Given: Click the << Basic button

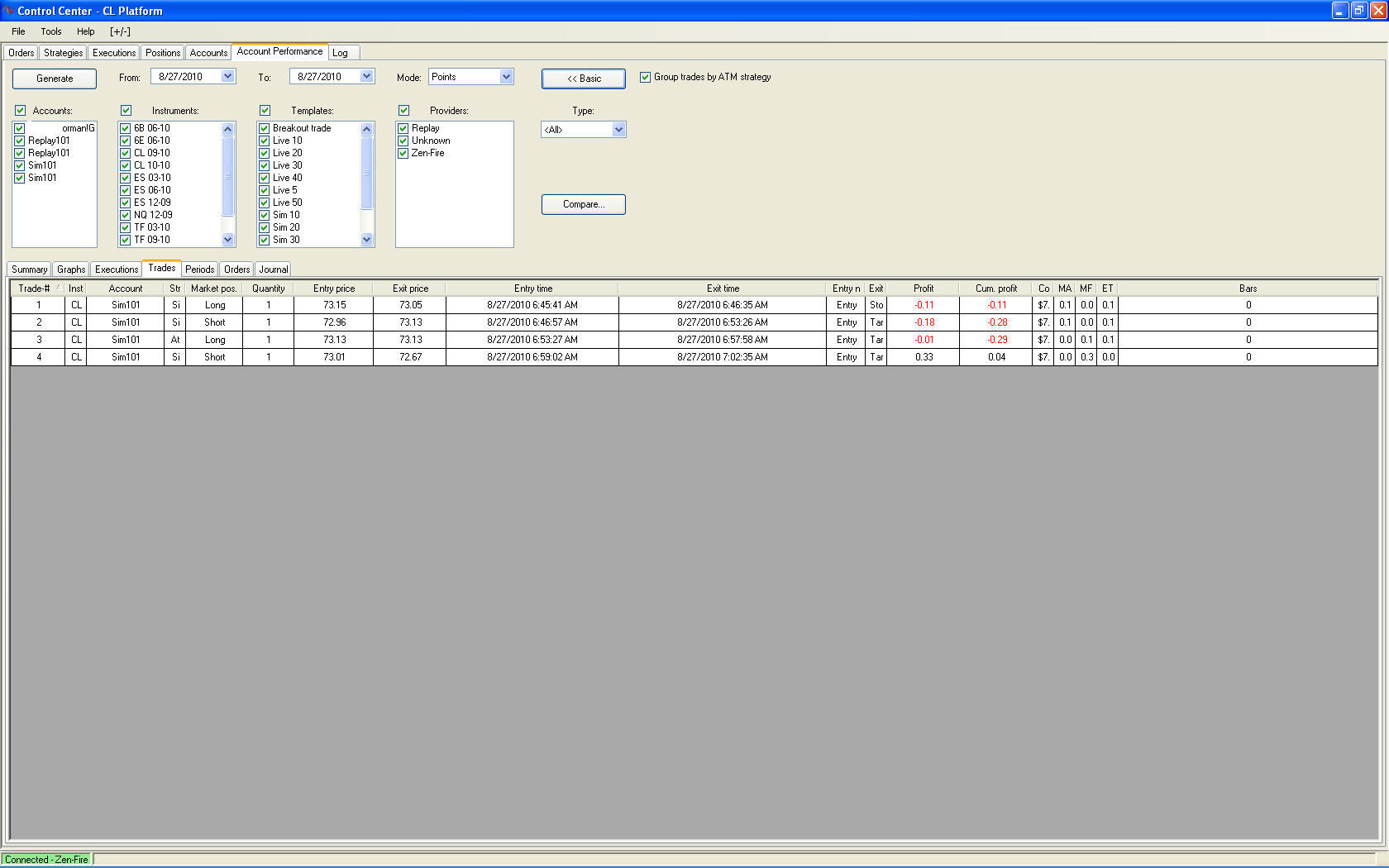Looking at the screenshot, I should [x=584, y=79].
